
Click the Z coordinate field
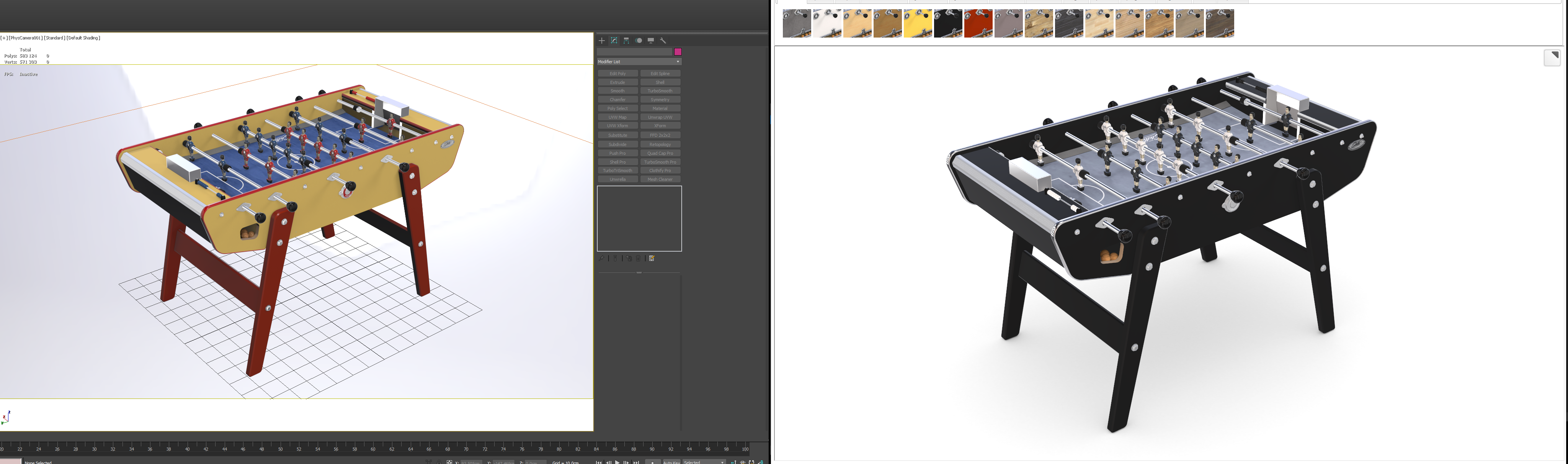536,462
